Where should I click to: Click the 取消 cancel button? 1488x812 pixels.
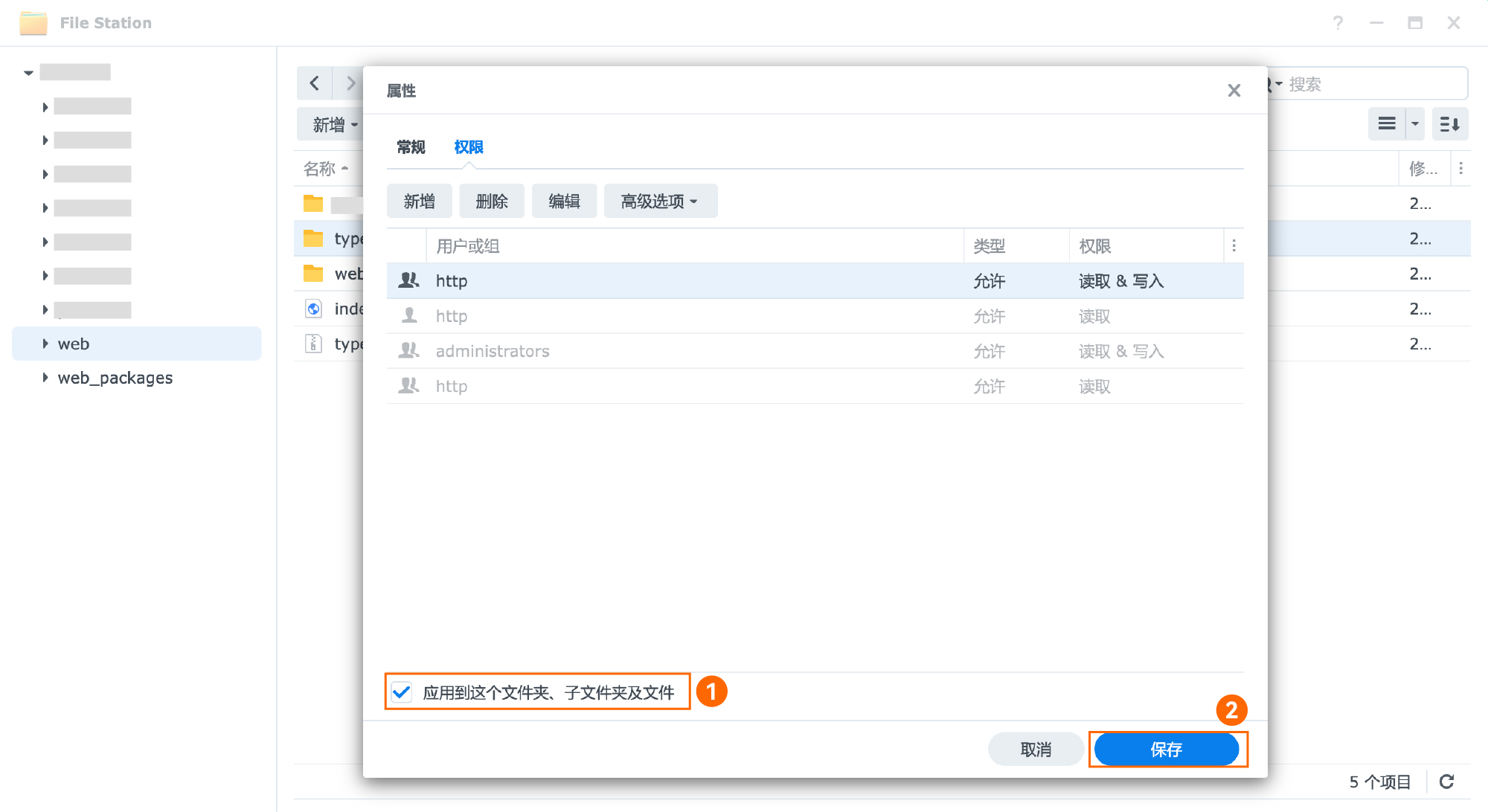pos(1035,750)
